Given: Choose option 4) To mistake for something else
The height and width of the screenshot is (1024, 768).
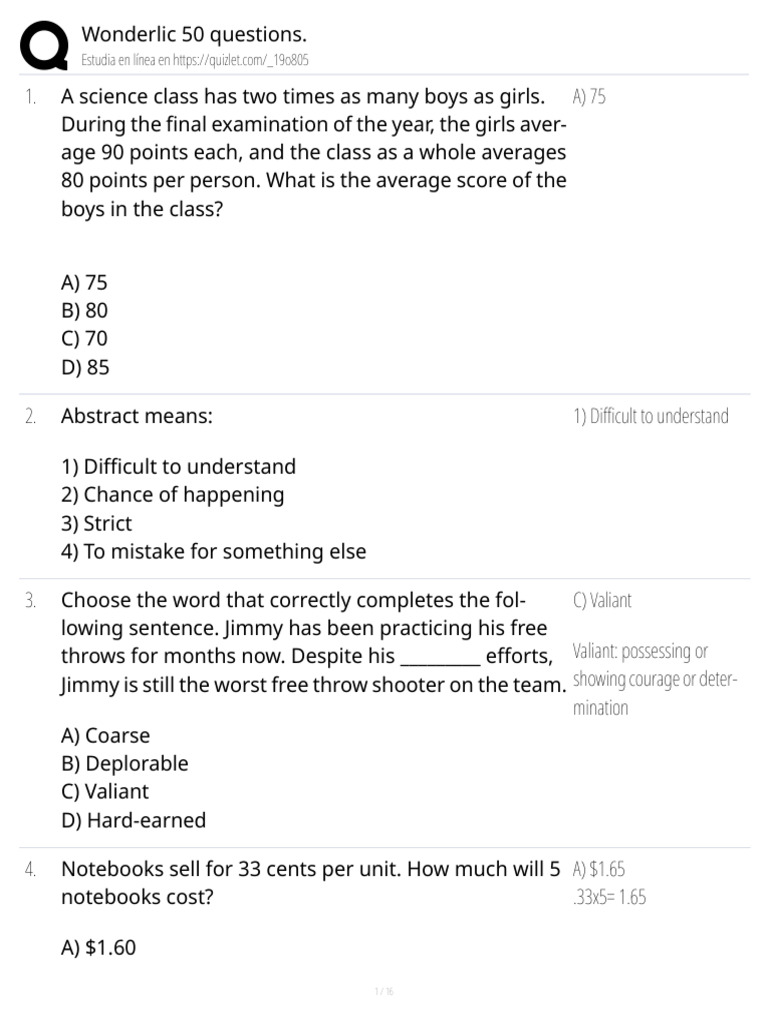Looking at the screenshot, I should pyautogui.click(x=214, y=552).
